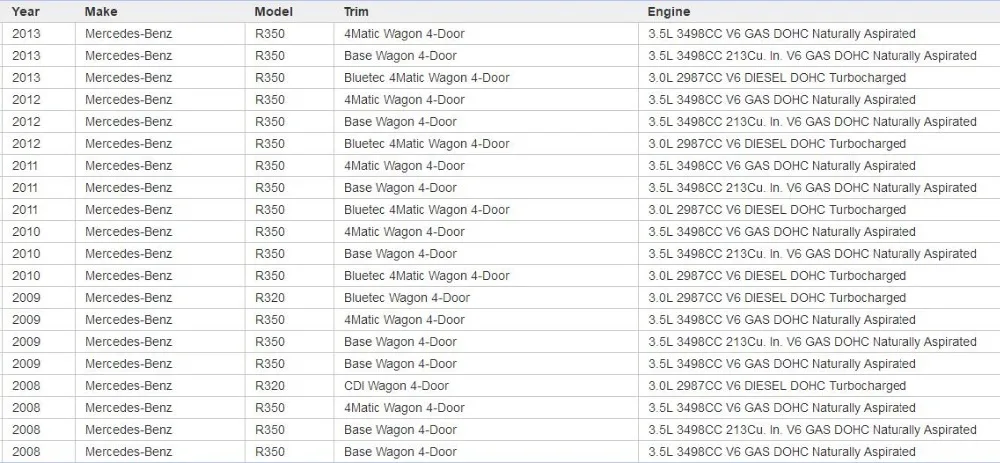Click the diesel engine cell for the 2008 R320 CDI
The image size is (1000, 463).
[819, 386]
